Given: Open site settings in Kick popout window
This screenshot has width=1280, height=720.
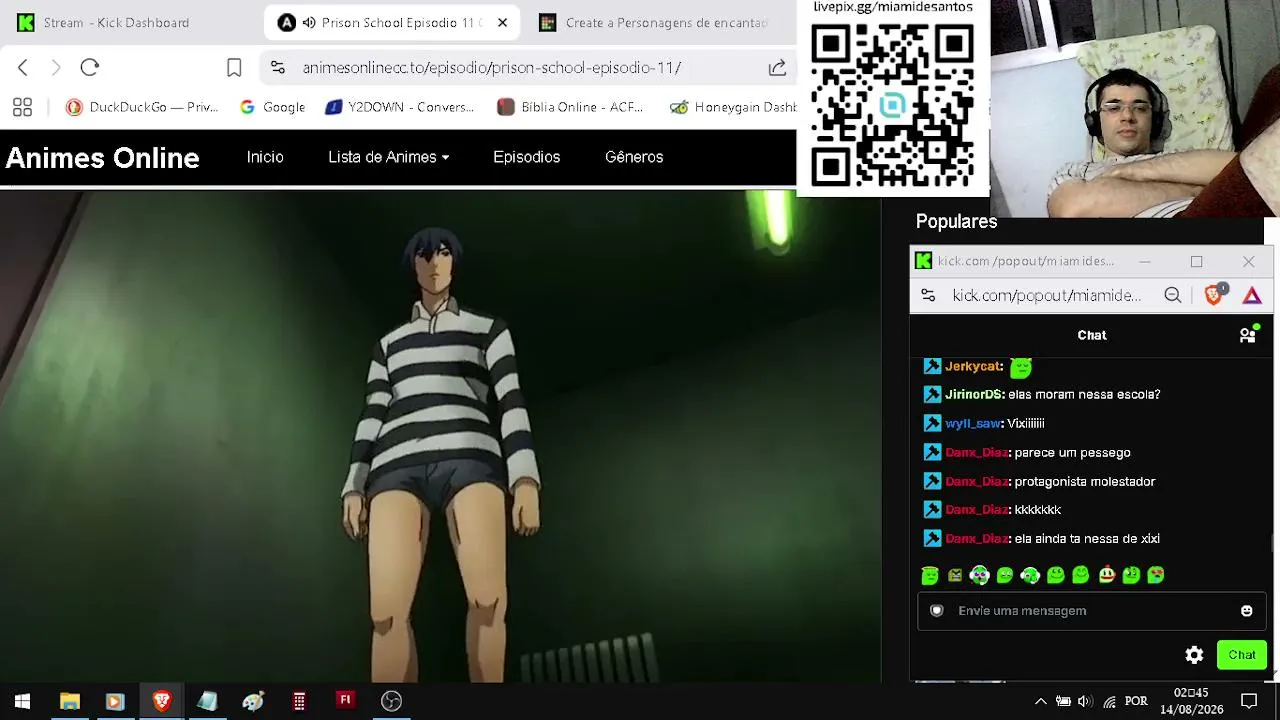Looking at the screenshot, I should pyautogui.click(x=928, y=295).
